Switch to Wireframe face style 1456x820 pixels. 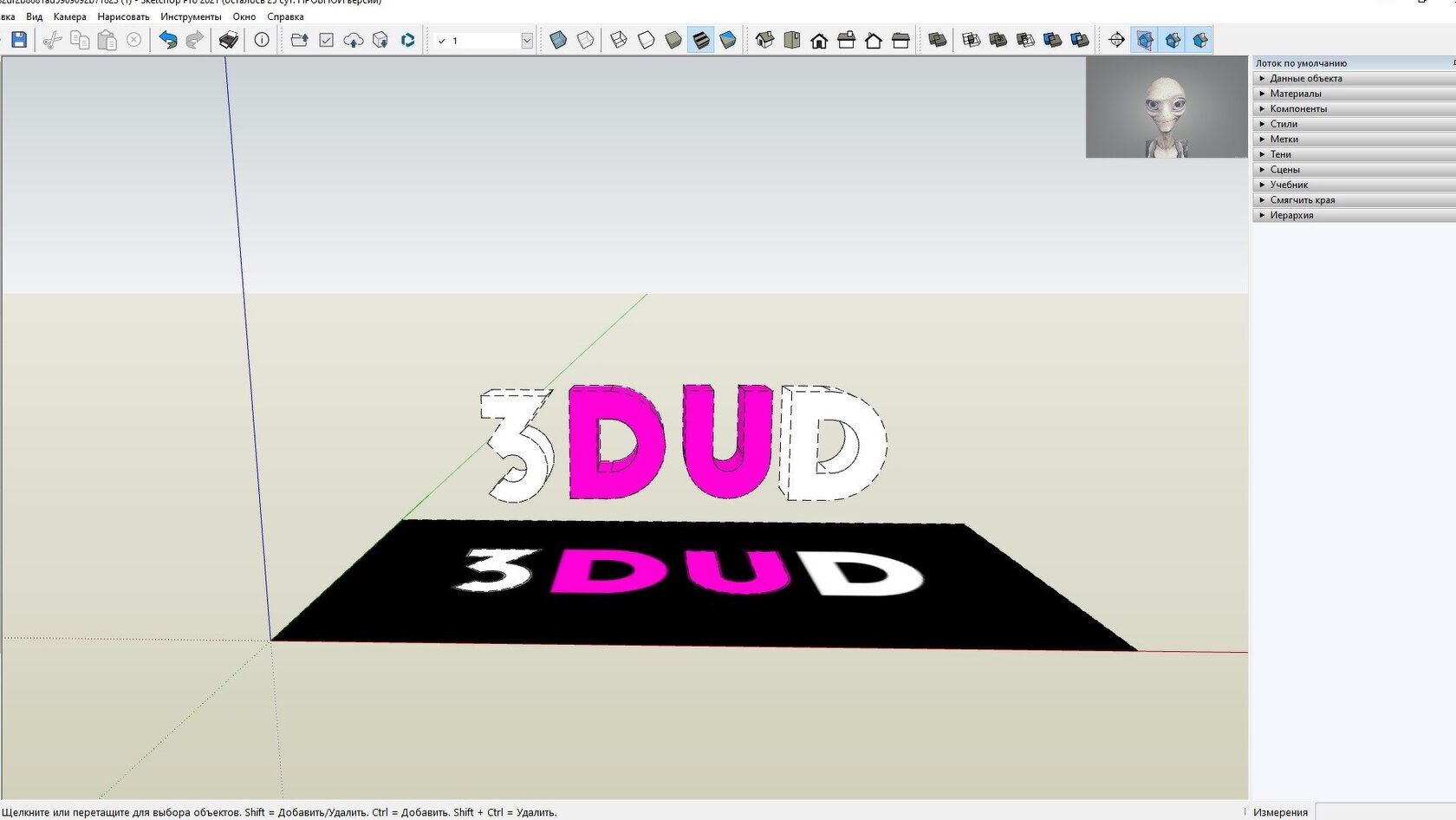pyautogui.click(x=619, y=40)
